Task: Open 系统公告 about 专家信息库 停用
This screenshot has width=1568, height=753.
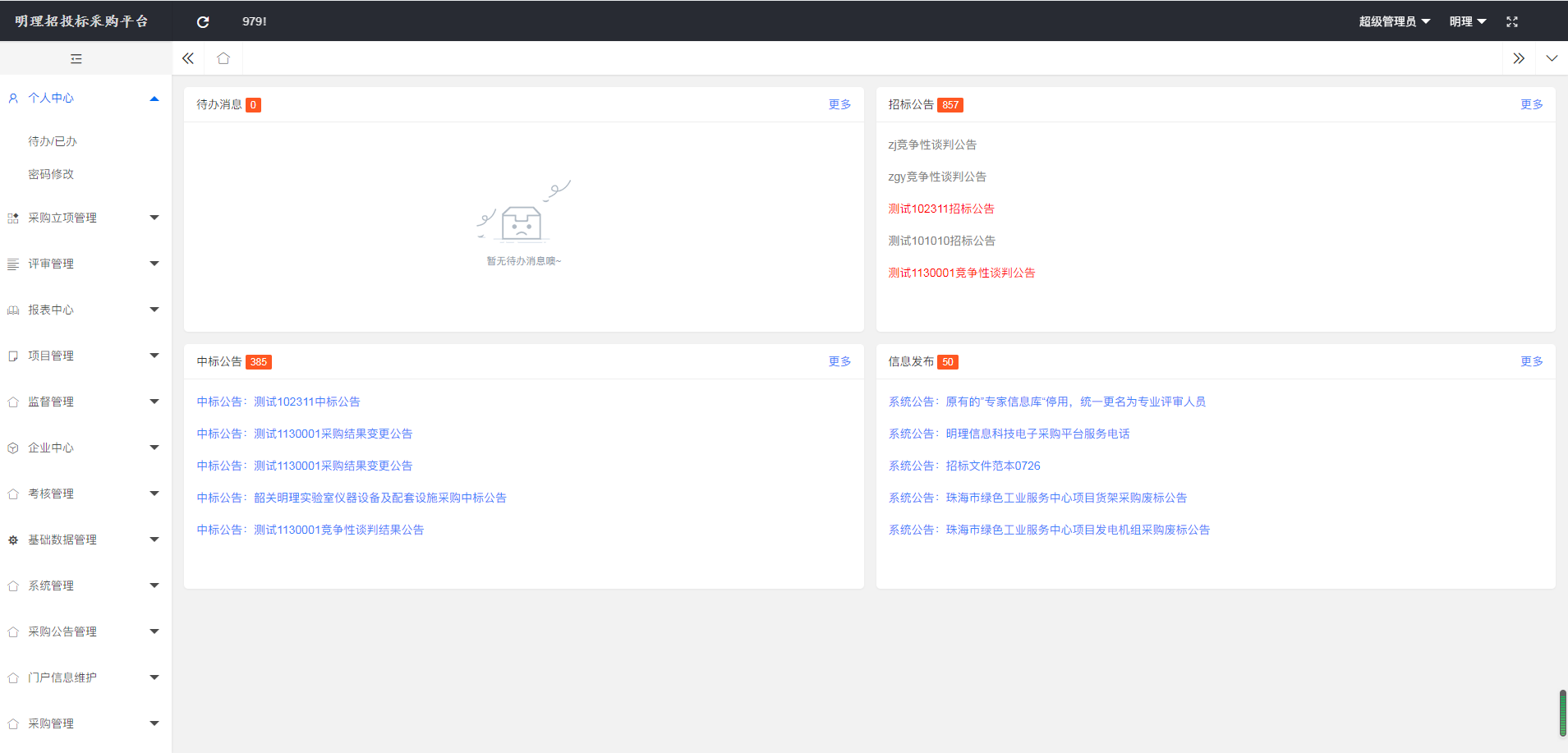Action: point(1047,402)
